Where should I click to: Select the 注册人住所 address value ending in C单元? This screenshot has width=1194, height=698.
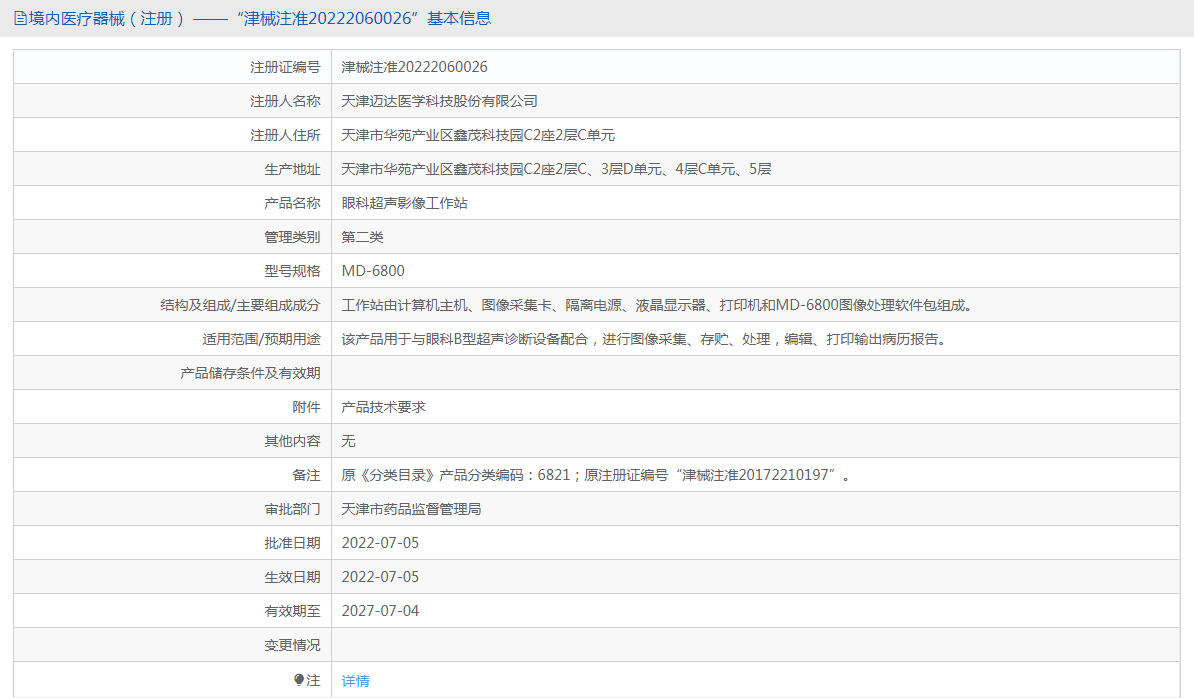coord(478,135)
